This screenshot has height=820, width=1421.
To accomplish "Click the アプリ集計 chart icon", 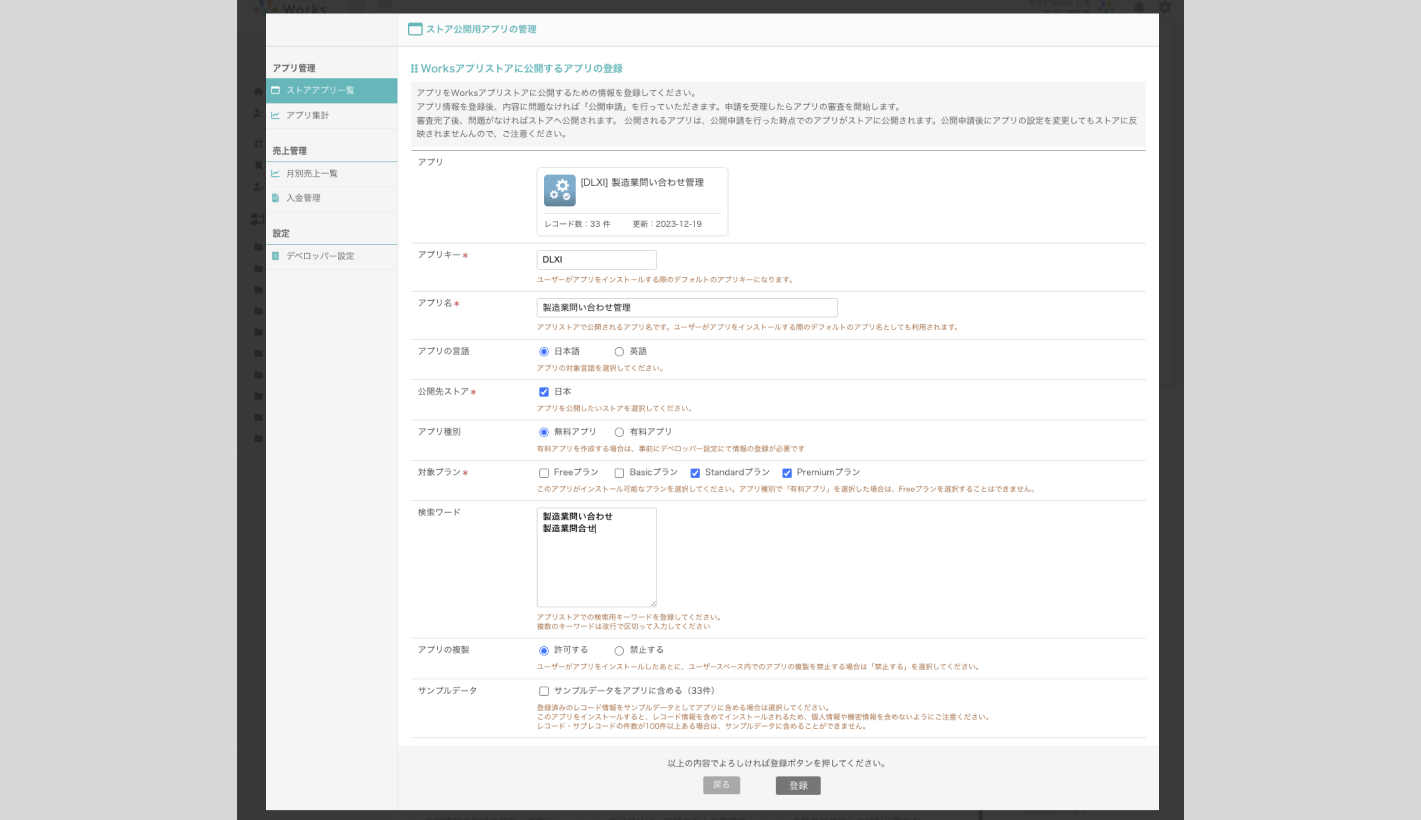I will (x=275, y=115).
